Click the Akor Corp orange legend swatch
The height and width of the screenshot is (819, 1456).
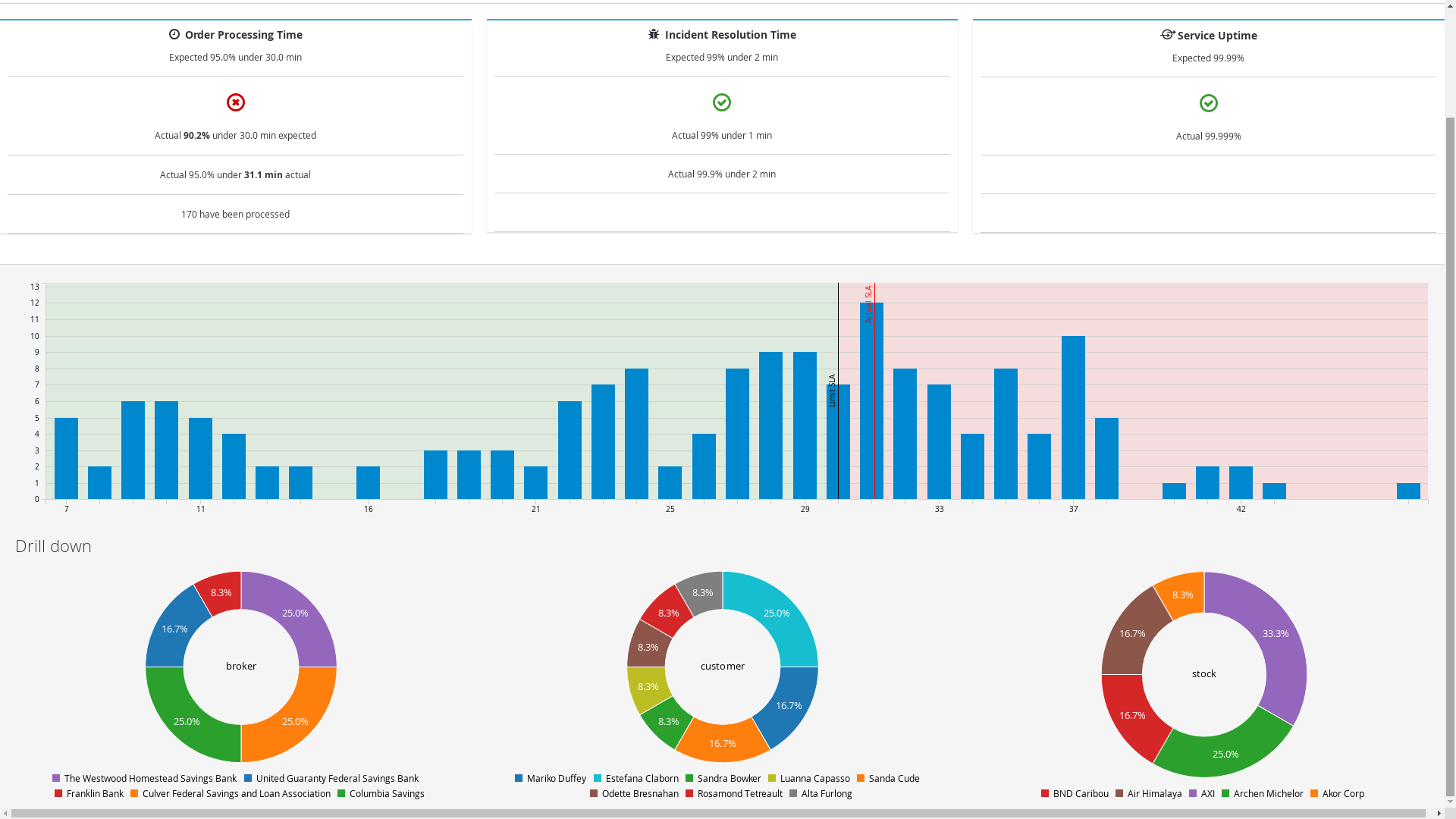(1314, 793)
